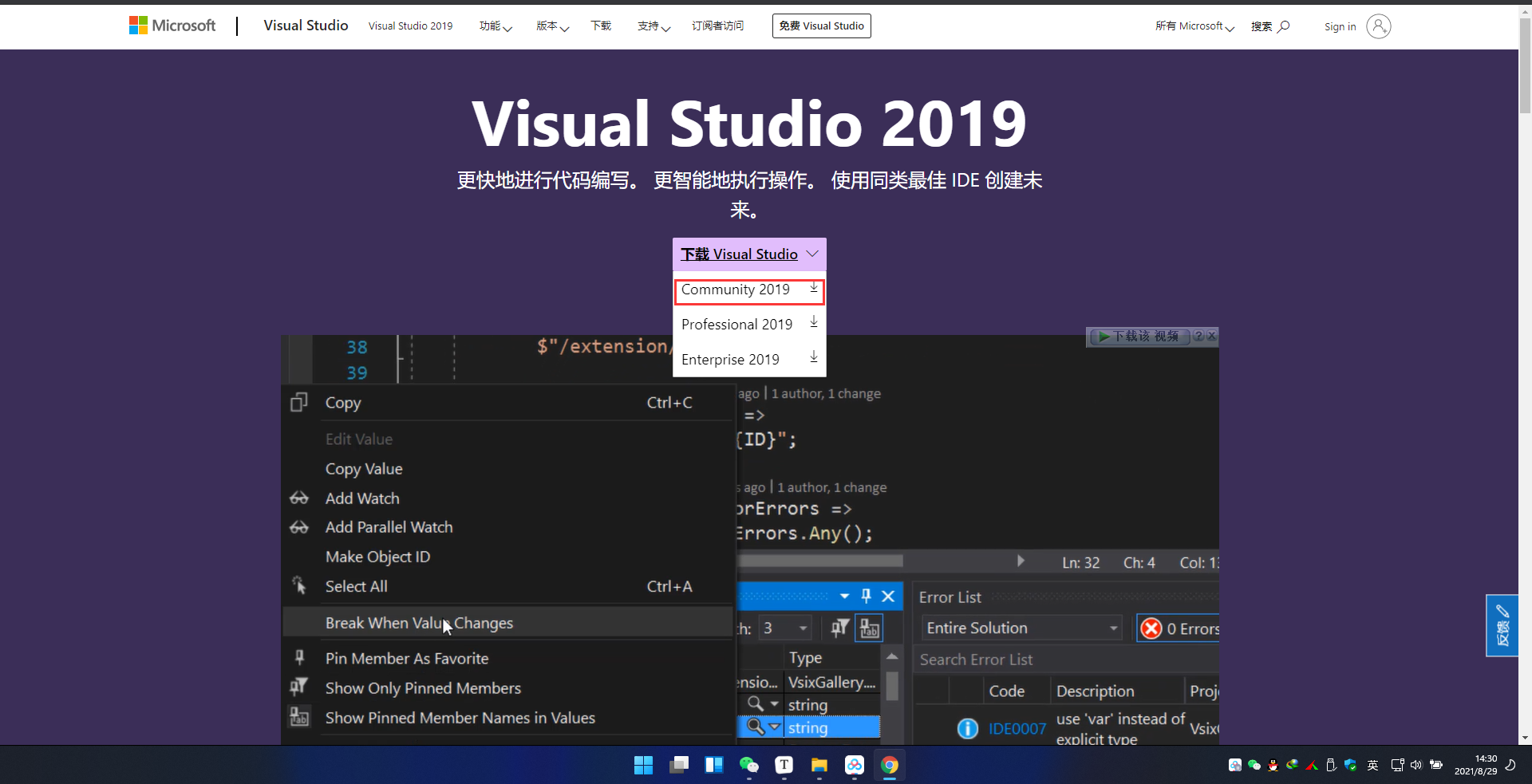Click the 搜索 magnifier icon
Viewport: 1532px width, 784px height.
1283,26
